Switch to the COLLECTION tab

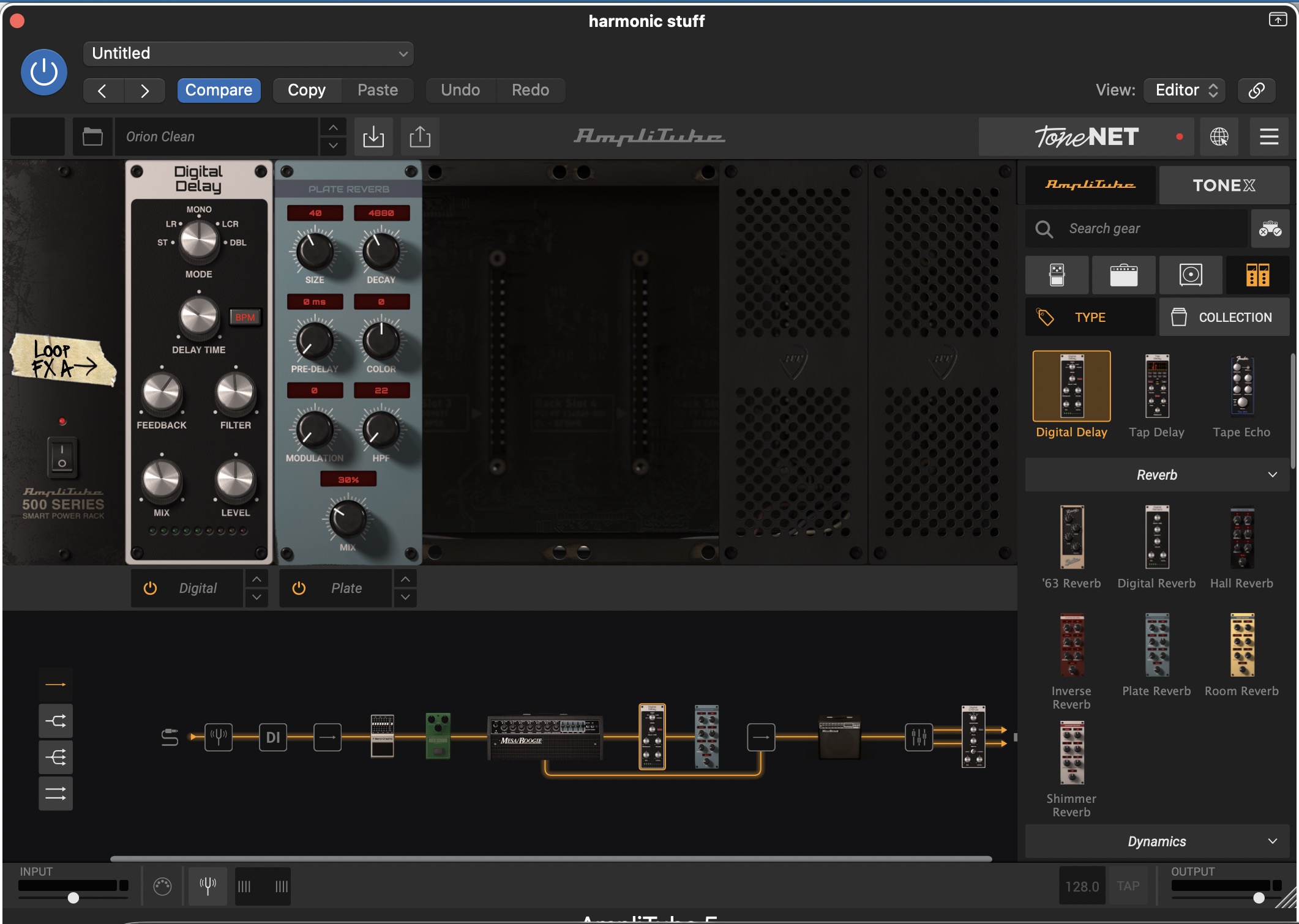1224,317
